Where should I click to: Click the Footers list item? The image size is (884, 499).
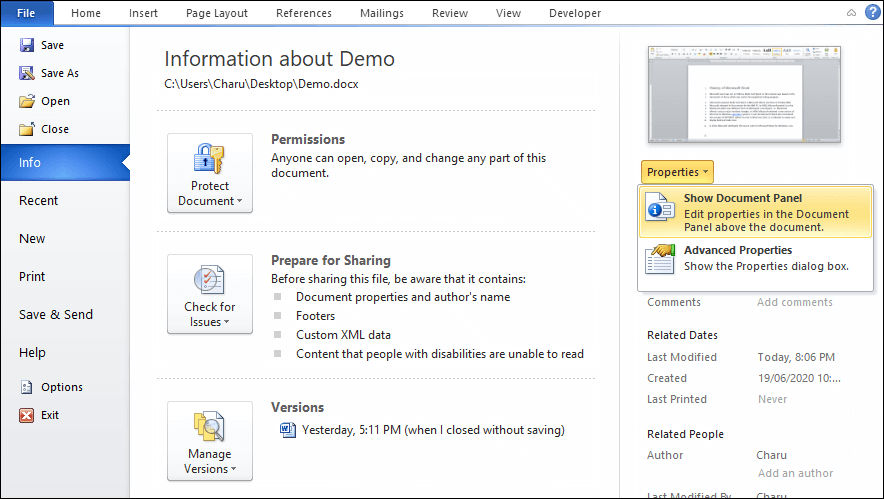coord(315,316)
